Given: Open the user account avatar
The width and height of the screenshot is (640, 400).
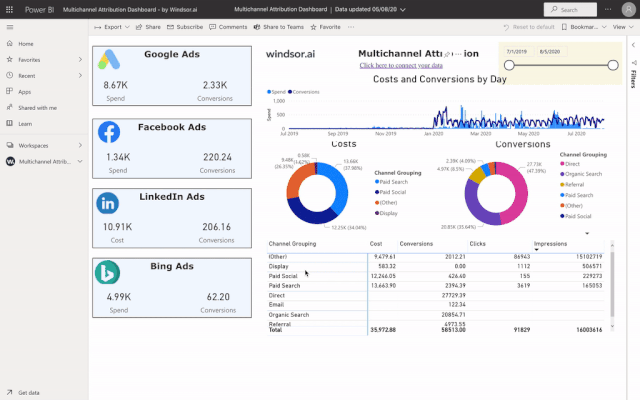Looking at the screenshot, I should coord(629,9).
